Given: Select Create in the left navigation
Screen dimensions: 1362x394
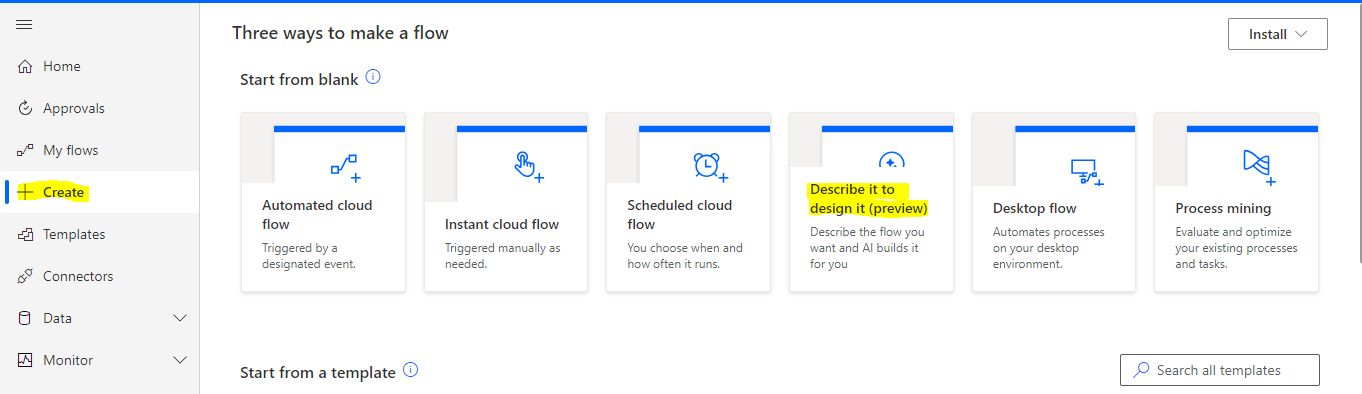Looking at the screenshot, I should tap(100, 192).
